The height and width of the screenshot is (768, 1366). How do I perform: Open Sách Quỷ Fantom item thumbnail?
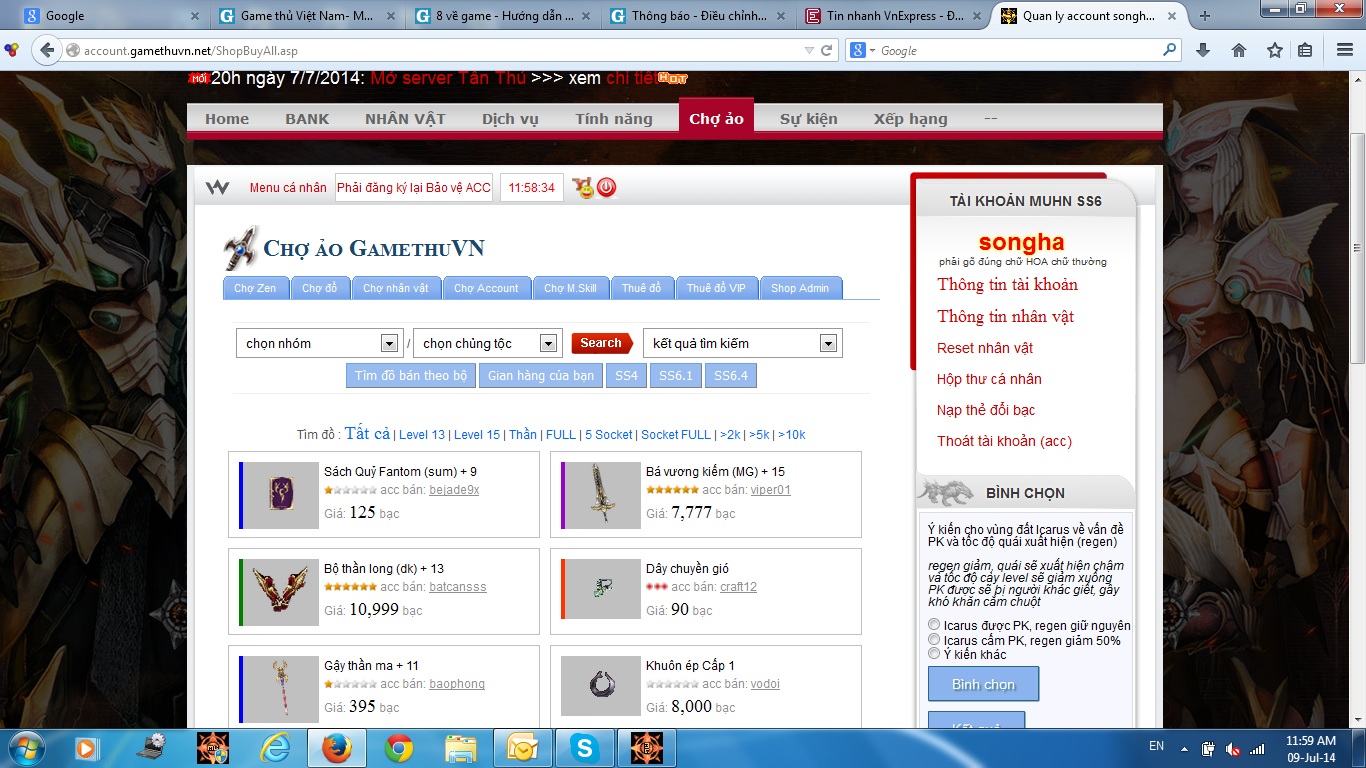coord(281,494)
